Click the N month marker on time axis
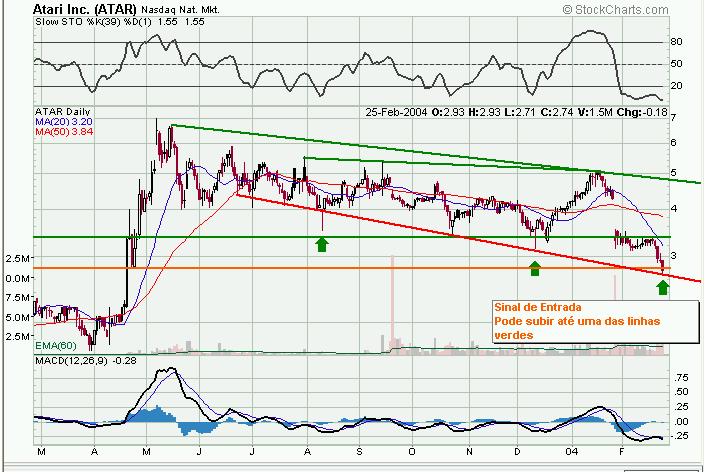 [469, 451]
